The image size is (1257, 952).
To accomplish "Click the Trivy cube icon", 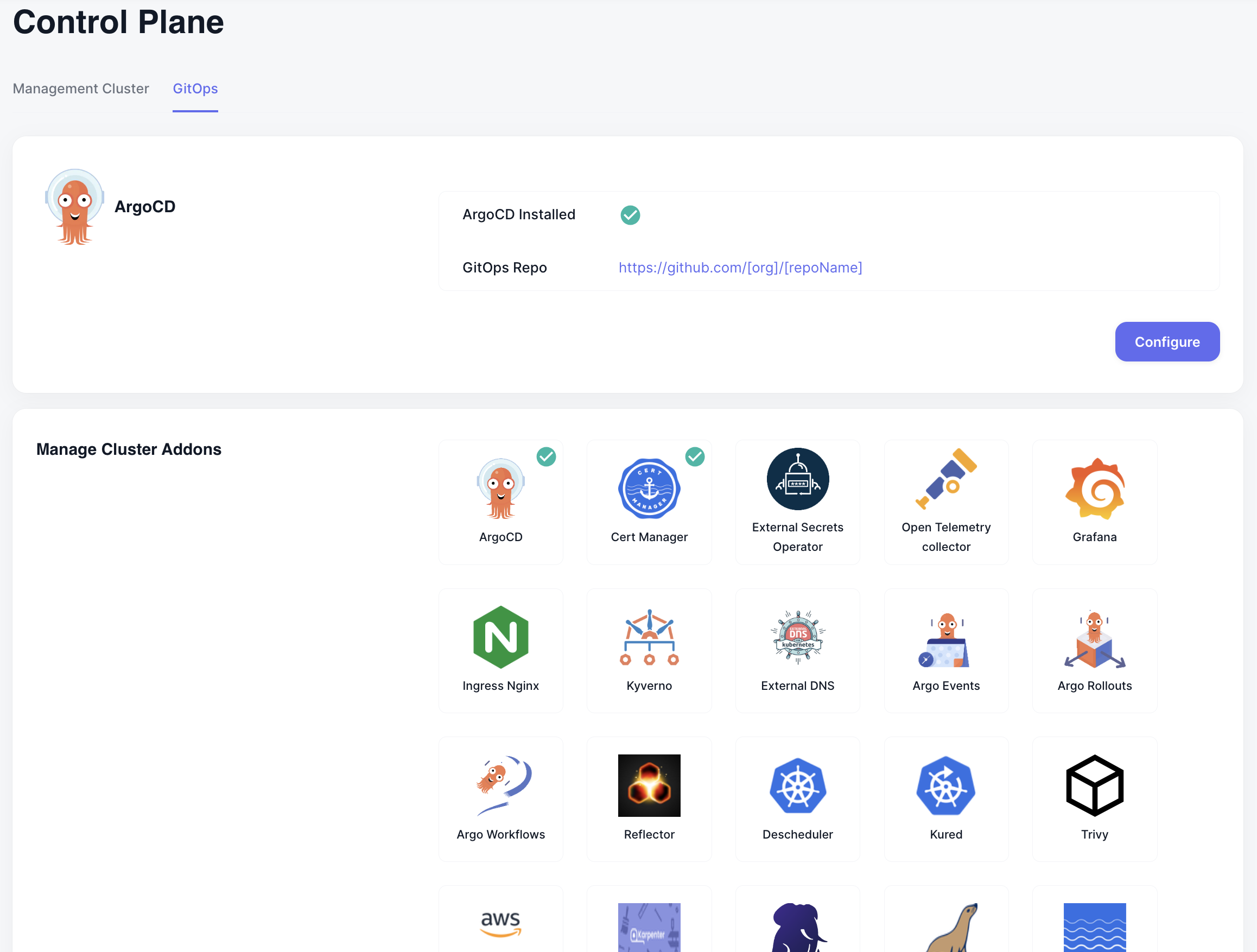I will (1095, 785).
